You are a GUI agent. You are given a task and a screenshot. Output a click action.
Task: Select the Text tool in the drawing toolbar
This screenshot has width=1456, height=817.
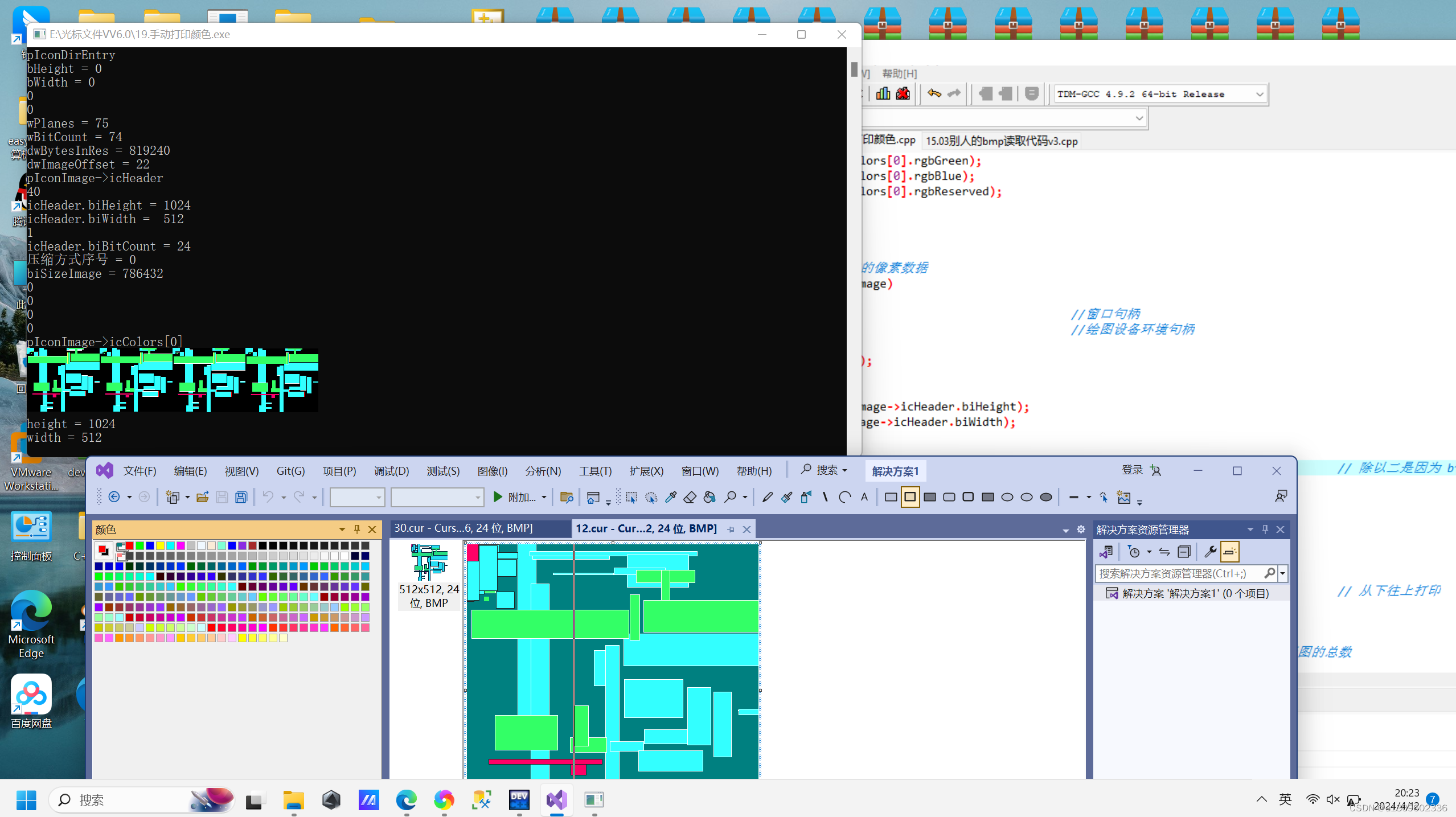864,497
